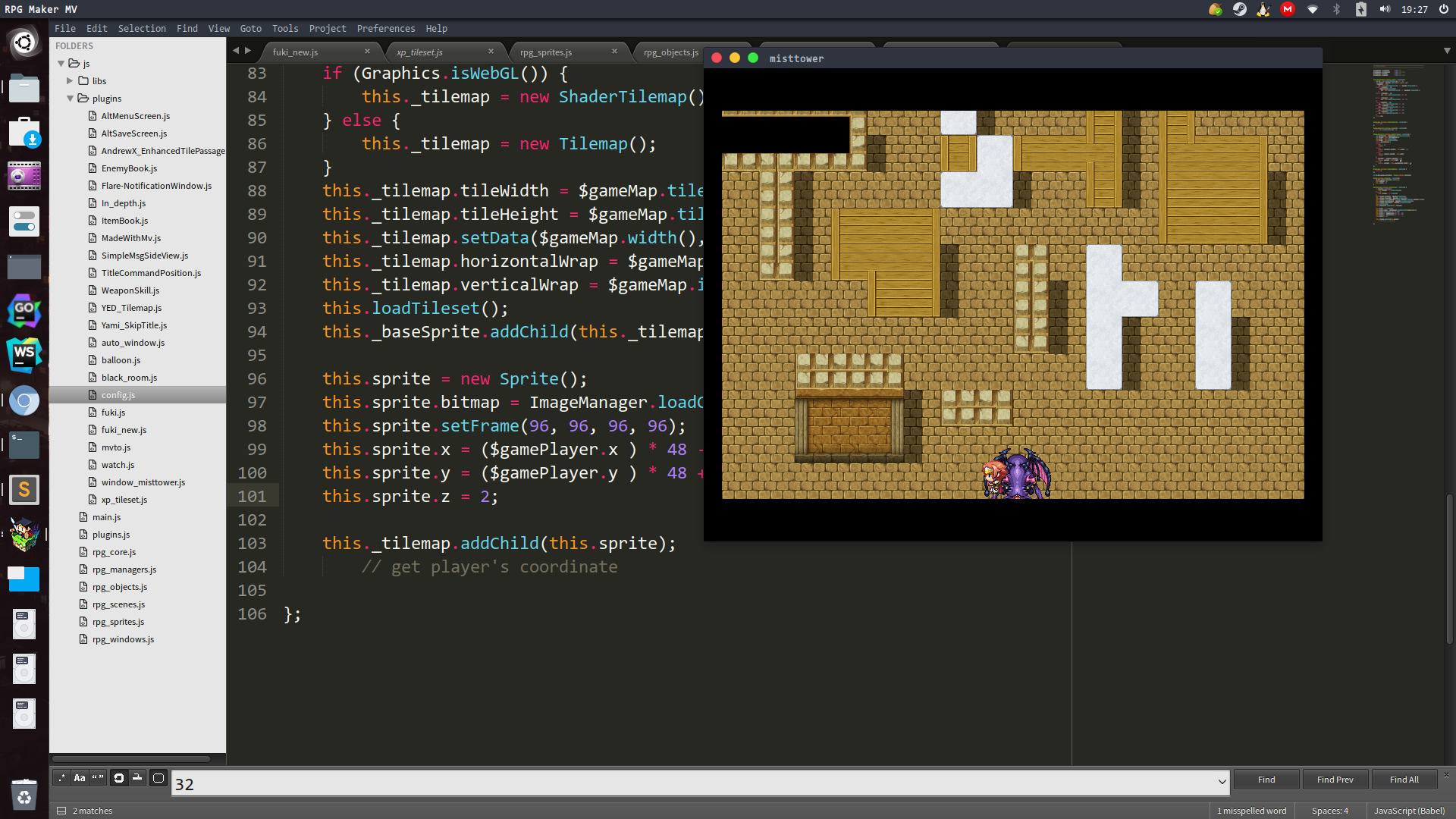Open find history dropdown arrow
The height and width of the screenshot is (819, 1456).
pyautogui.click(x=1222, y=782)
